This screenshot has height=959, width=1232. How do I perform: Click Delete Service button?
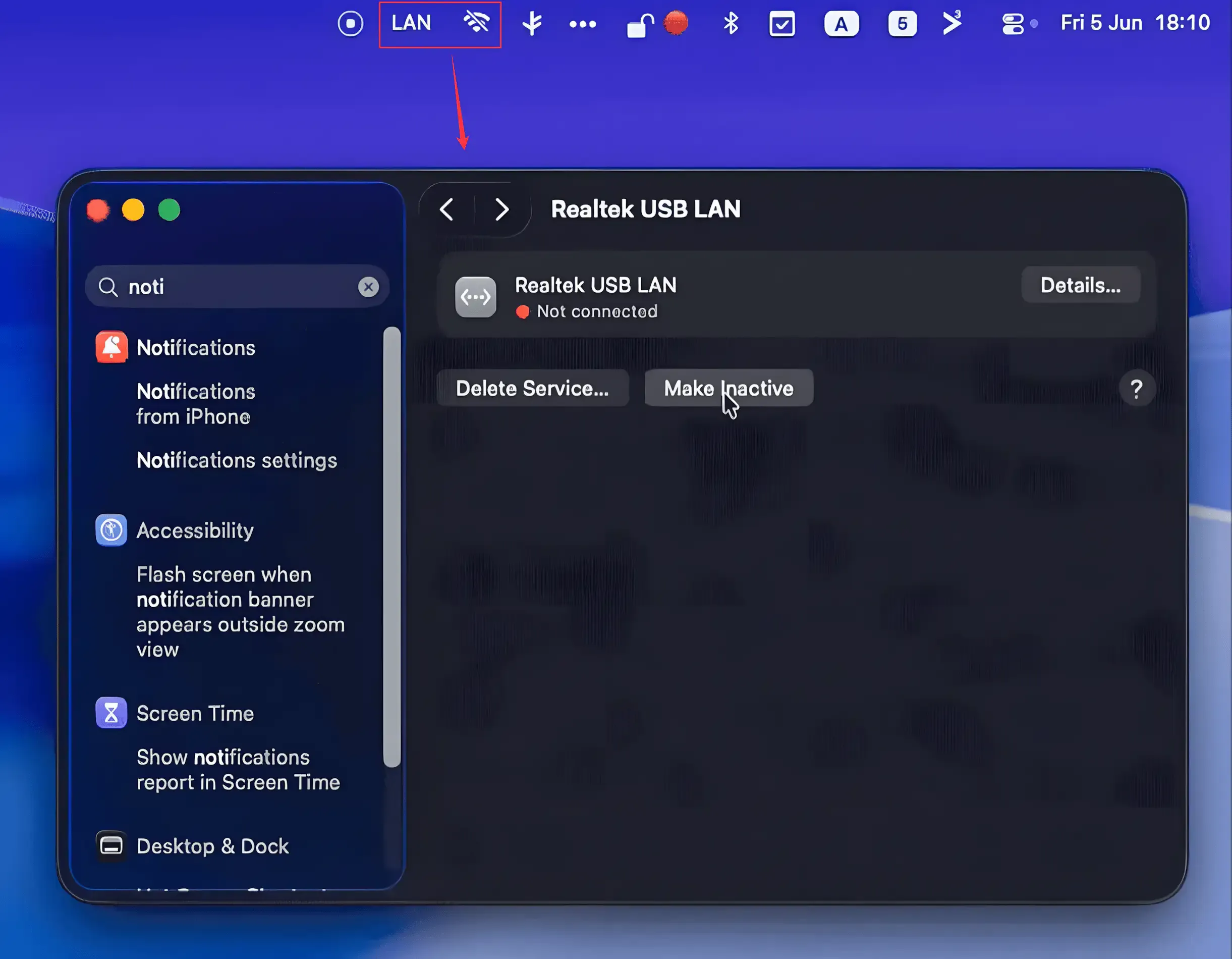tap(533, 388)
